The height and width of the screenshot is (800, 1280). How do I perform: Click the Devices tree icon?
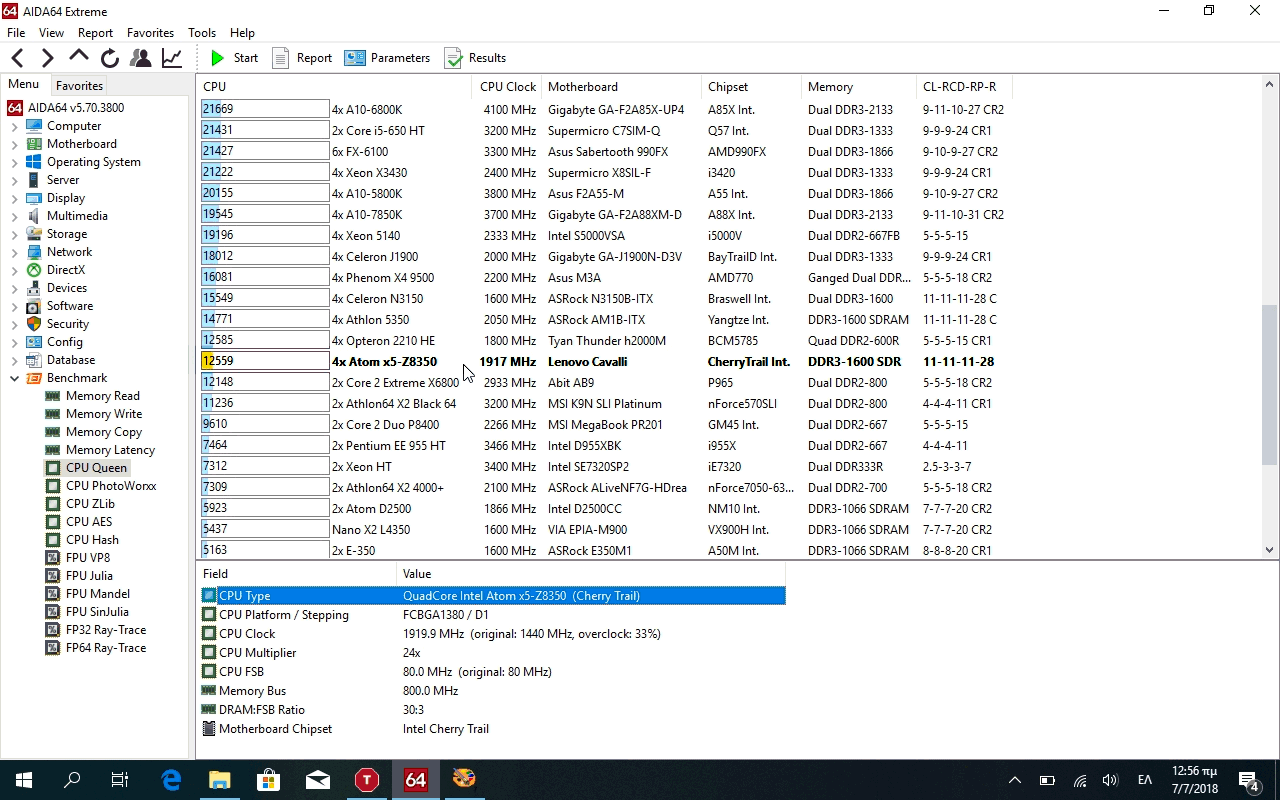(x=34, y=288)
